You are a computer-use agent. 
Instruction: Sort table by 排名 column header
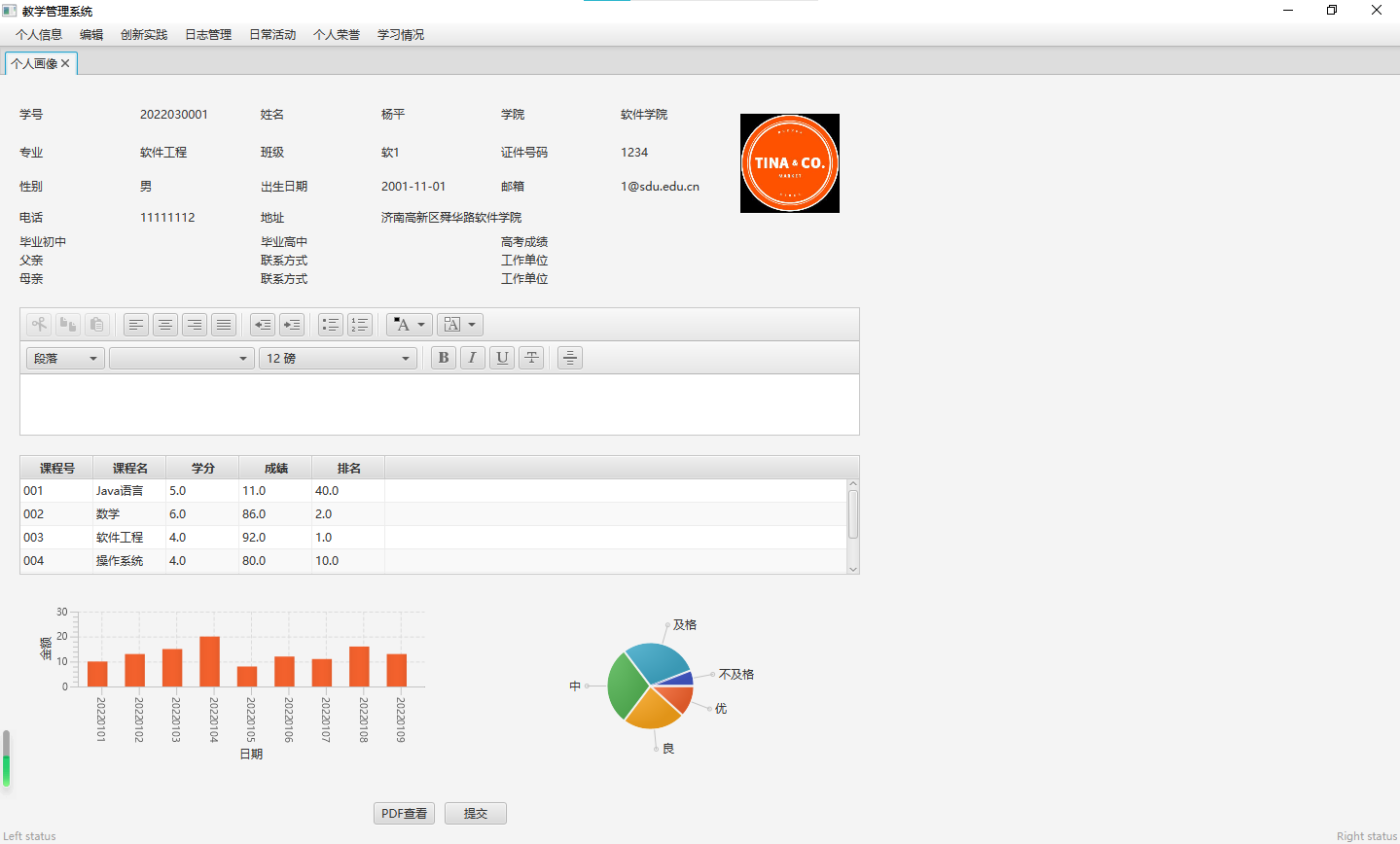348,468
